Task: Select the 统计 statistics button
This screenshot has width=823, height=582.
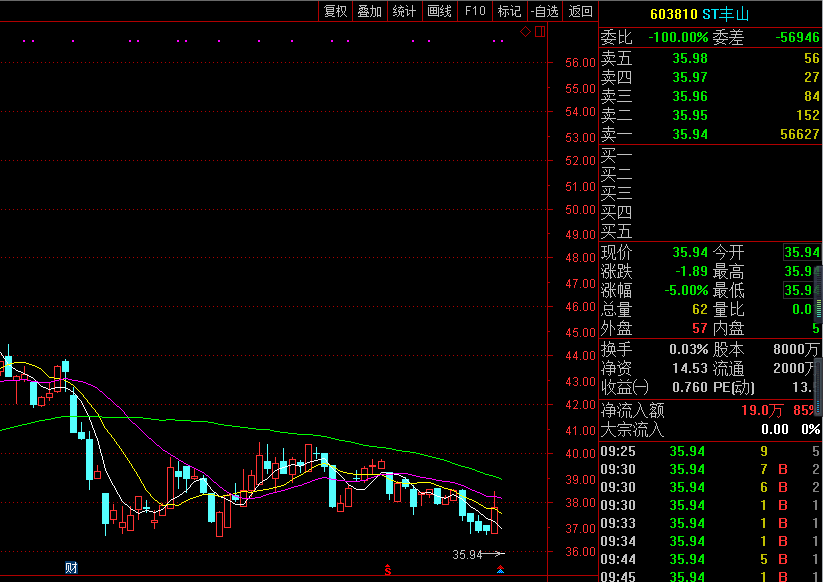Action: point(405,11)
